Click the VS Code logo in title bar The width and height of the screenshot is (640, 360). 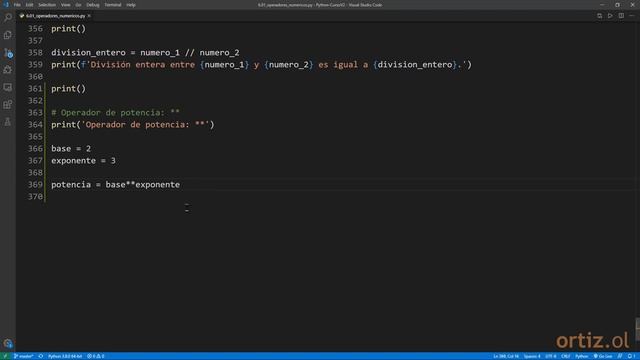[6, 5]
